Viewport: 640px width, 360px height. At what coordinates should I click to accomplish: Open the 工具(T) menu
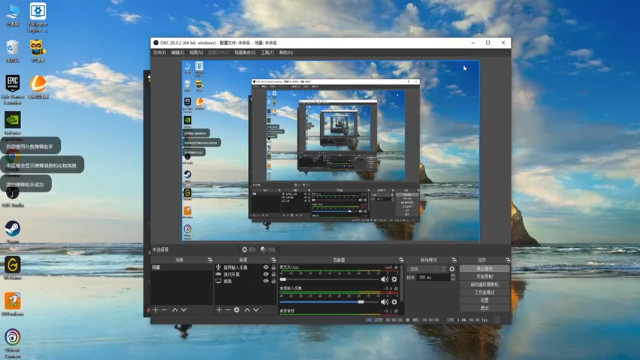(x=267, y=53)
